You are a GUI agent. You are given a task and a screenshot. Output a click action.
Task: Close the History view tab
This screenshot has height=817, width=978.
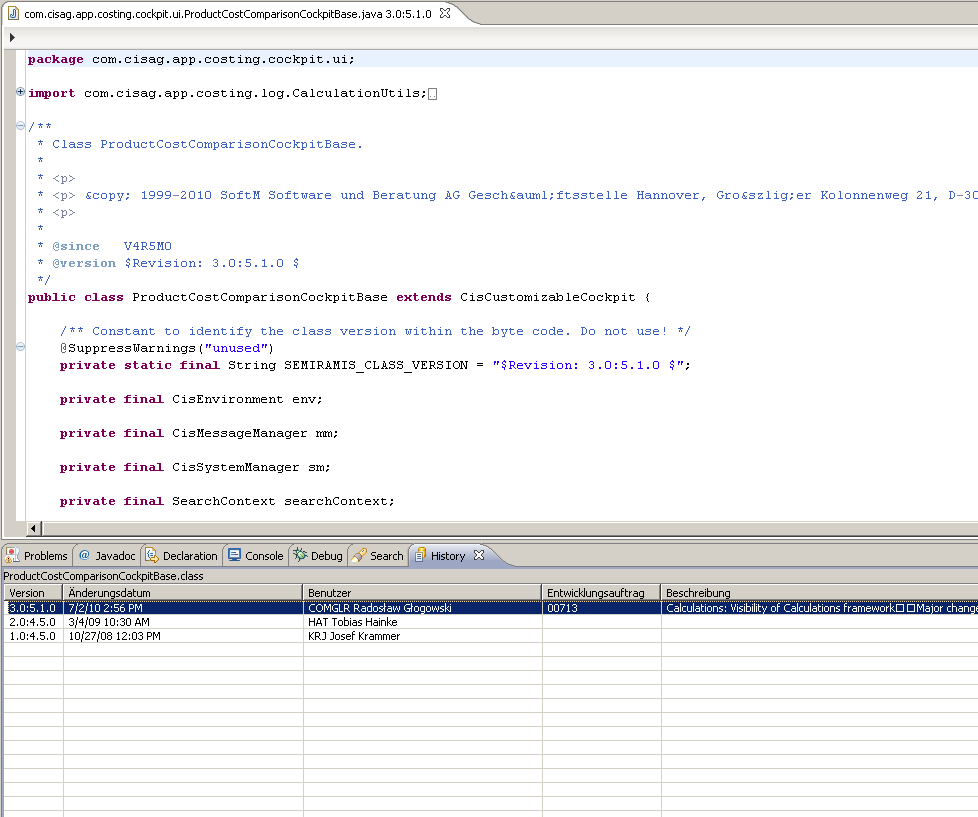[x=478, y=555]
